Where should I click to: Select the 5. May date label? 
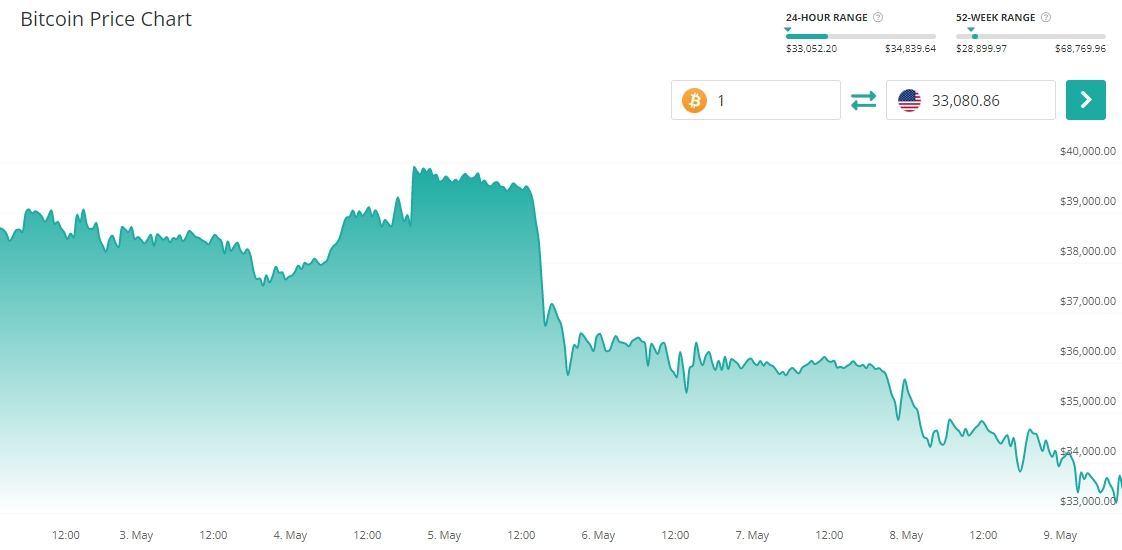pos(443,536)
